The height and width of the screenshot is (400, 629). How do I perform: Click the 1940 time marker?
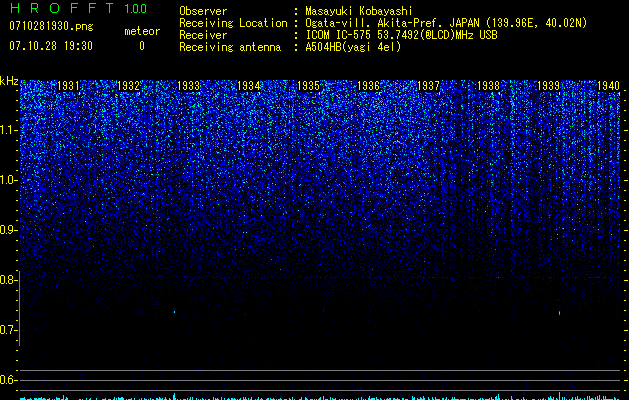pyautogui.click(x=608, y=86)
